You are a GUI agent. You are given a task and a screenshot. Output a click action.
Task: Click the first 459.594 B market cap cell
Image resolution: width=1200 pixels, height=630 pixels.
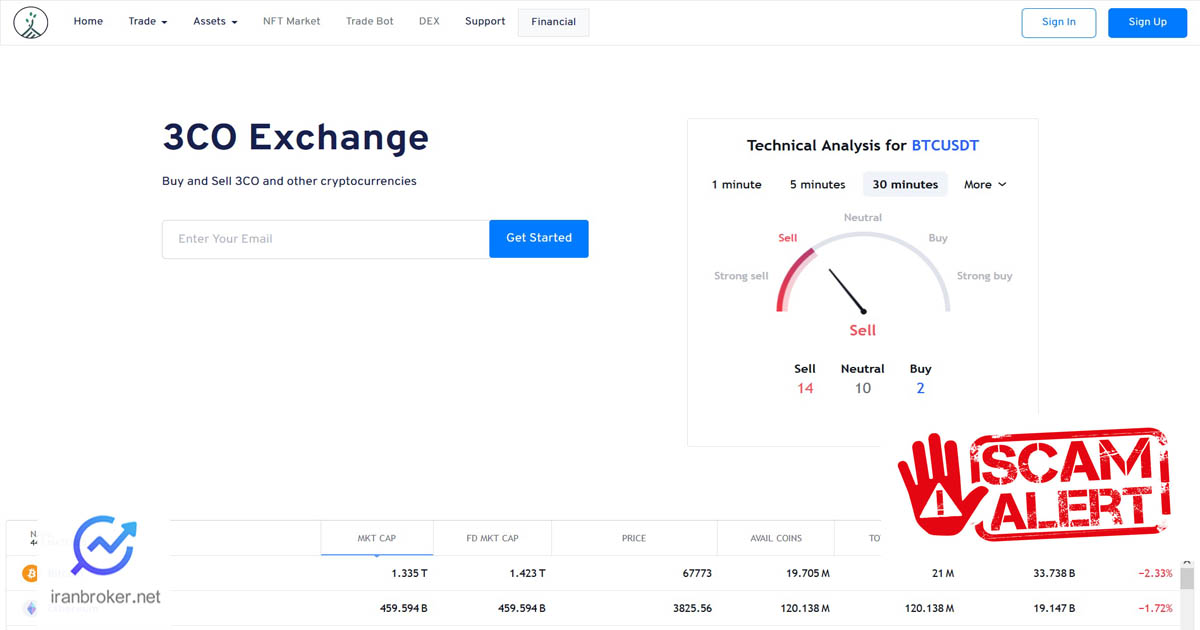(404, 608)
